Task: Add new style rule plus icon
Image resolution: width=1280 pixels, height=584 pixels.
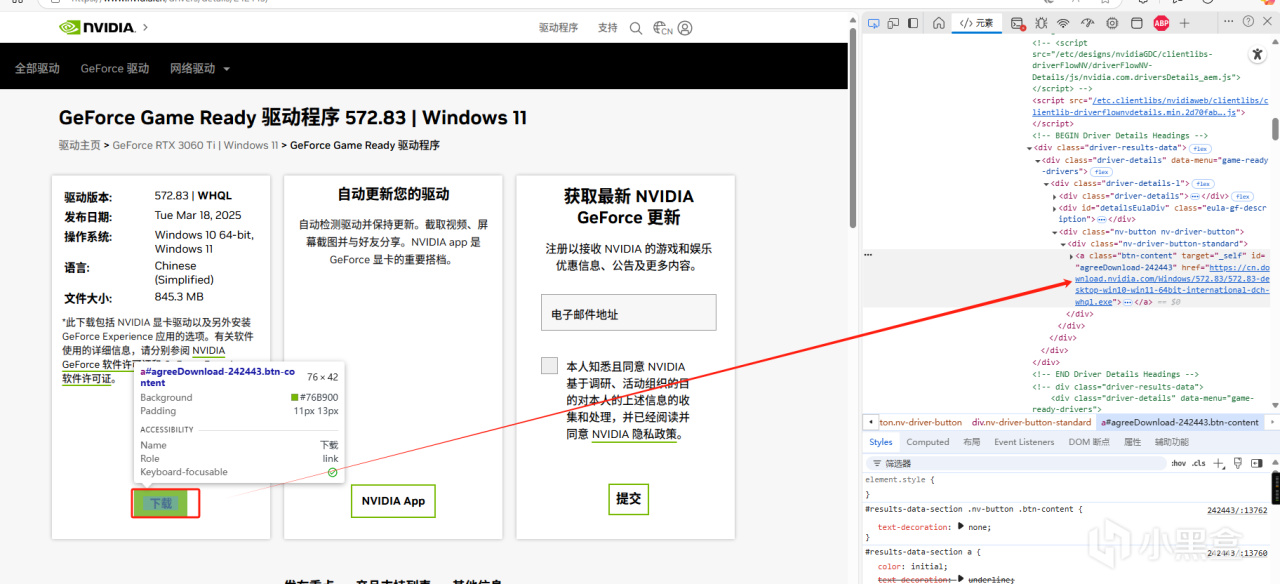Action: coord(1218,463)
